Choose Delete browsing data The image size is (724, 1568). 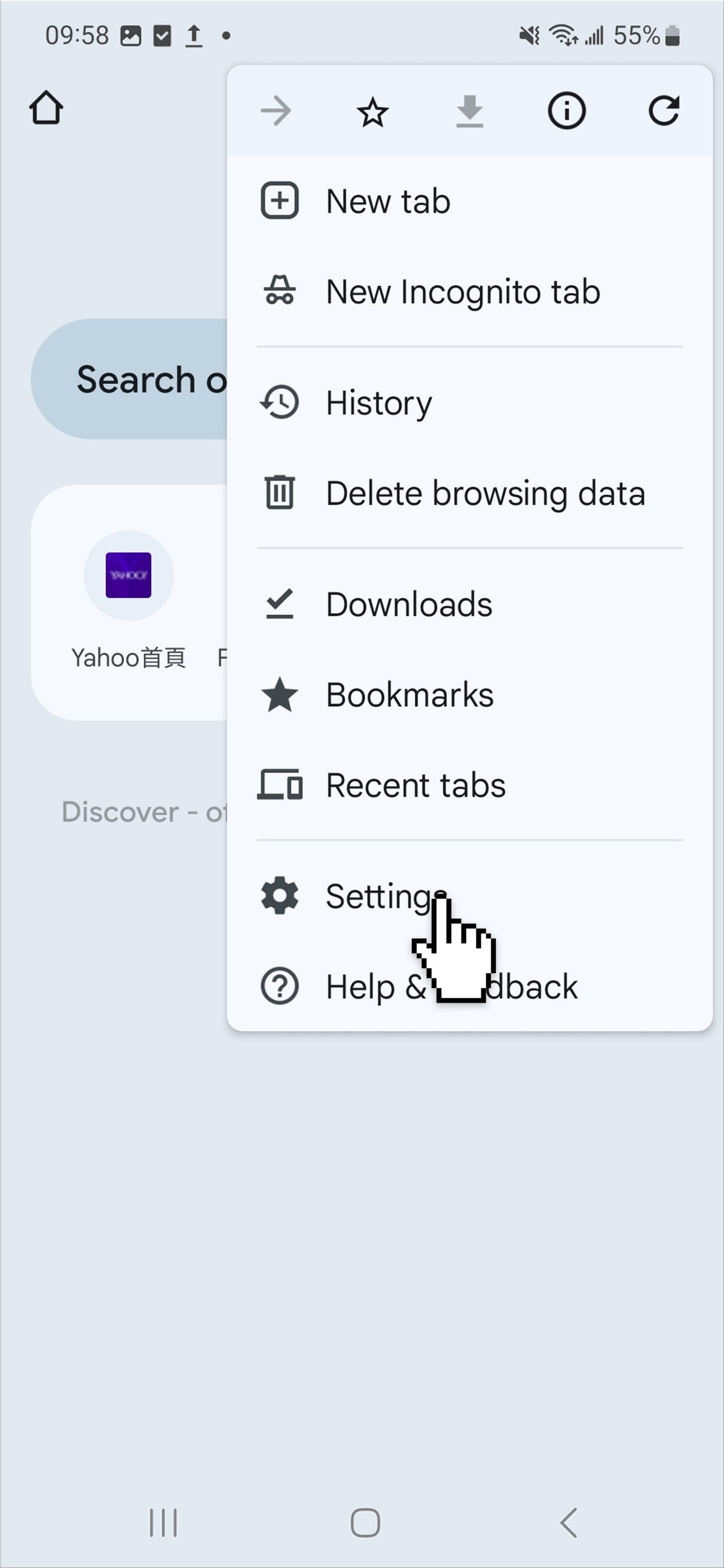469,493
